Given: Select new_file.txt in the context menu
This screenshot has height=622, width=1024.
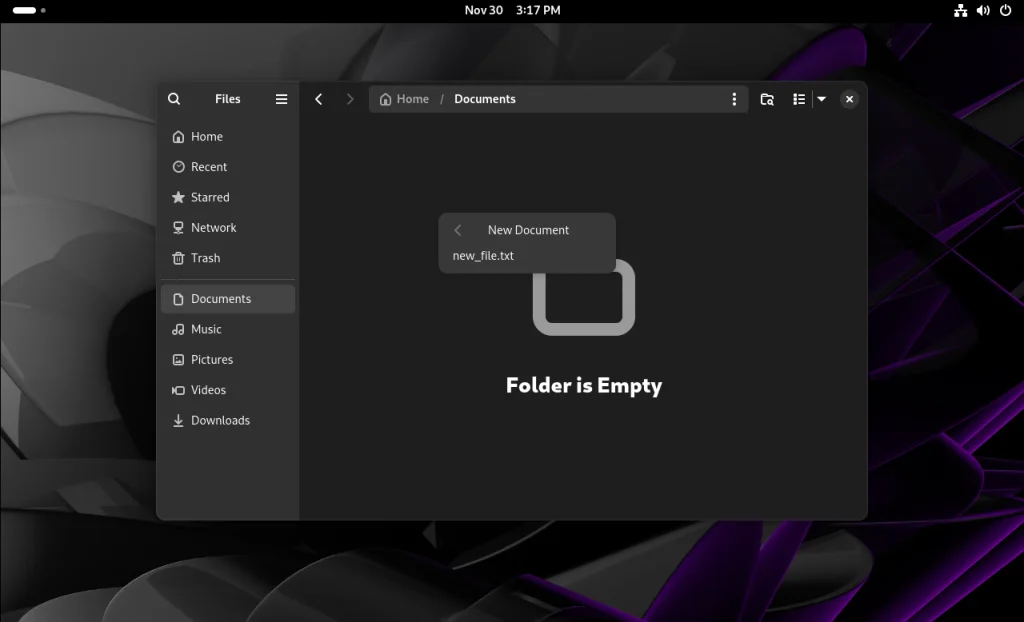Looking at the screenshot, I should pos(483,255).
